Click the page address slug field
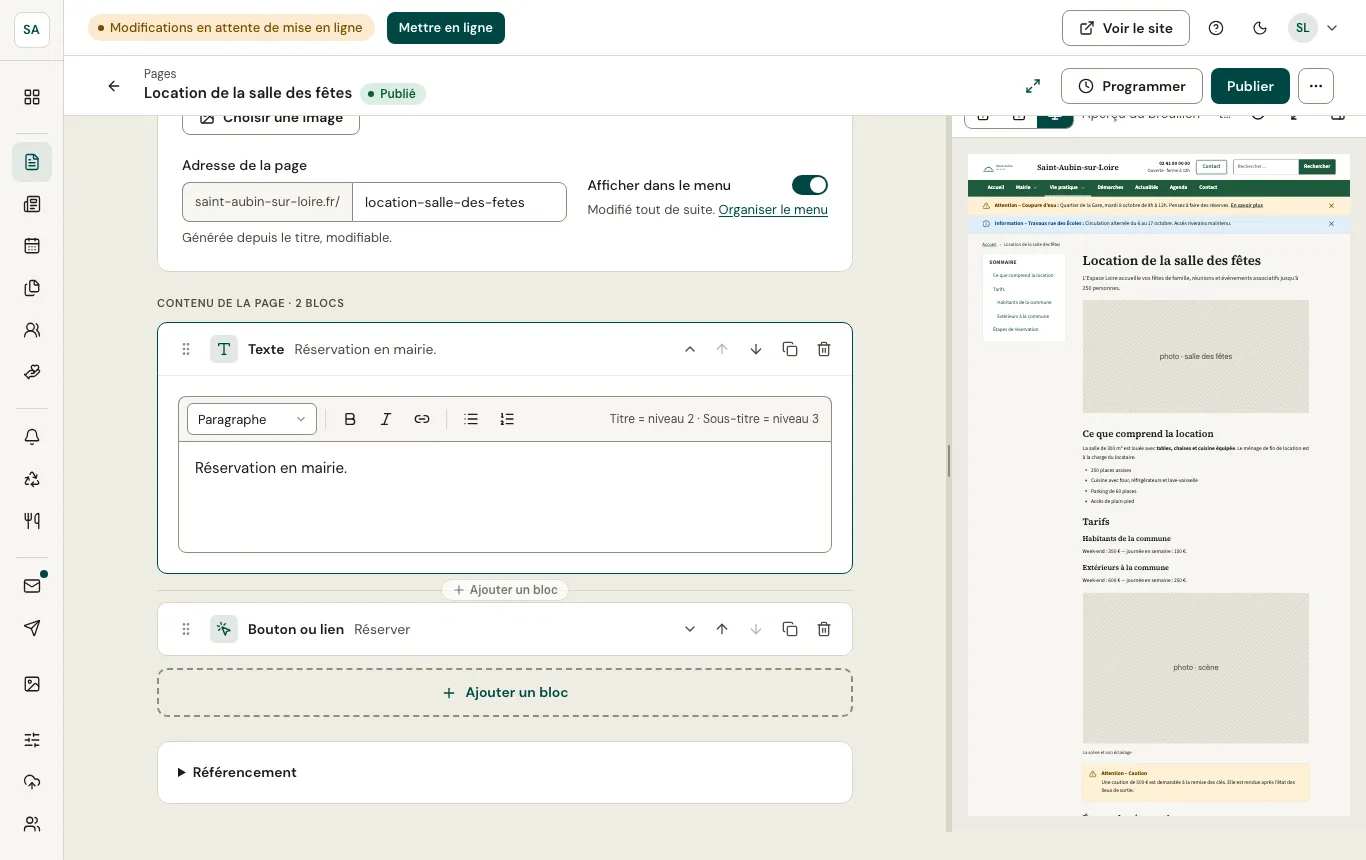The width and height of the screenshot is (1366, 860). pyautogui.click(x=459, y=202)
